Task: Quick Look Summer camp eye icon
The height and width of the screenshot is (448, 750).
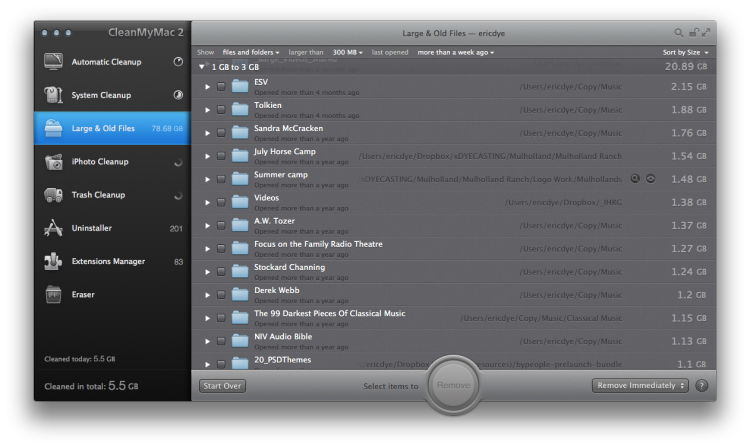Action: (651, 179)
